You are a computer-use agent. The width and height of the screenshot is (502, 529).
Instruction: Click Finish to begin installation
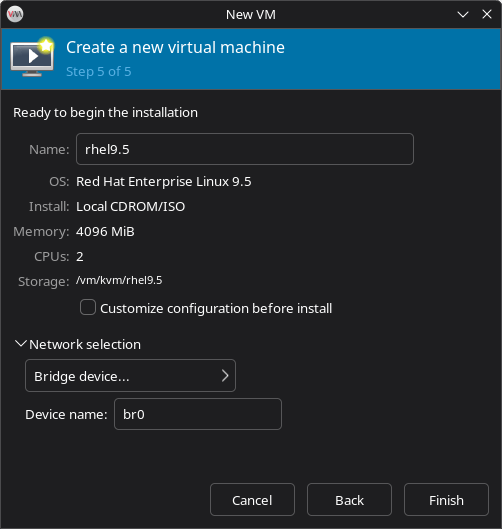pos(446,500)
